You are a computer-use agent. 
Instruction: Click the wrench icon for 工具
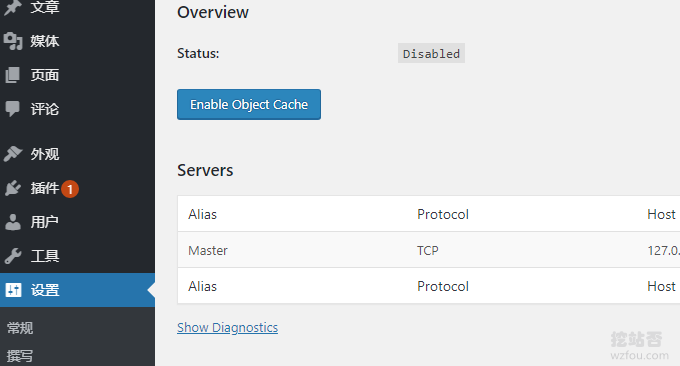(x=13, y=256)
